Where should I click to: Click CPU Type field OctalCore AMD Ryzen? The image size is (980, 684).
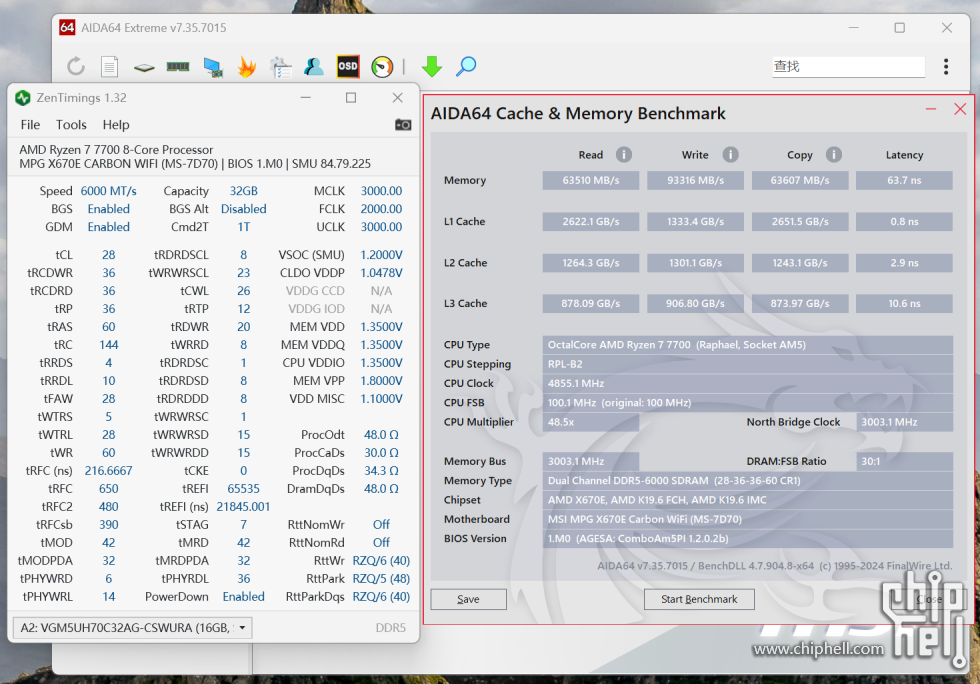pyautogui.click(x=748, y=345)
